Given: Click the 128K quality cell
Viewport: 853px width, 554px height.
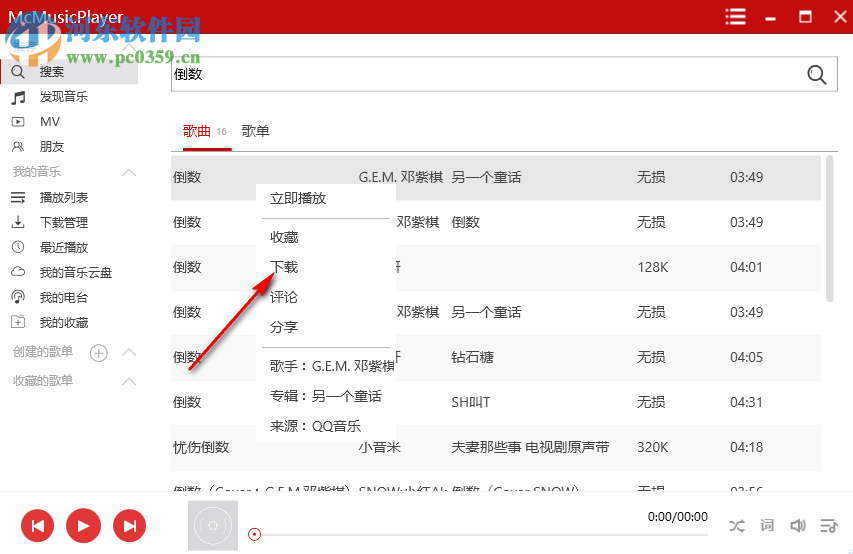Looking at the screenshot, I should click(652, 267).
